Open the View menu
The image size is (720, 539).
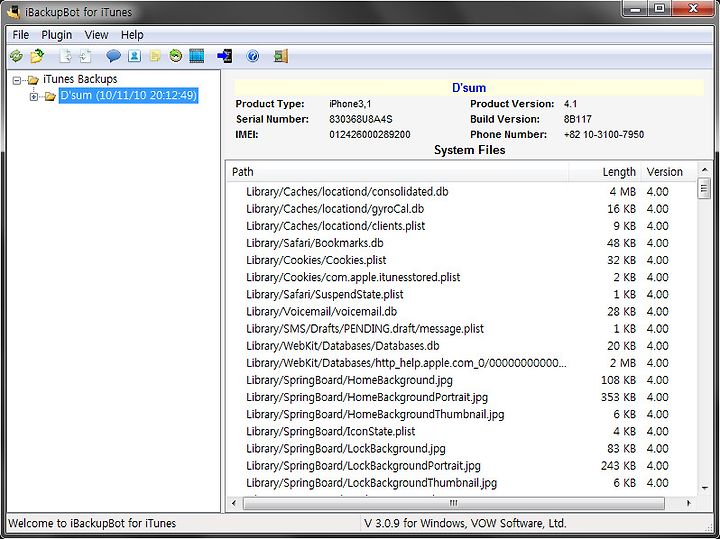(96, 35)
